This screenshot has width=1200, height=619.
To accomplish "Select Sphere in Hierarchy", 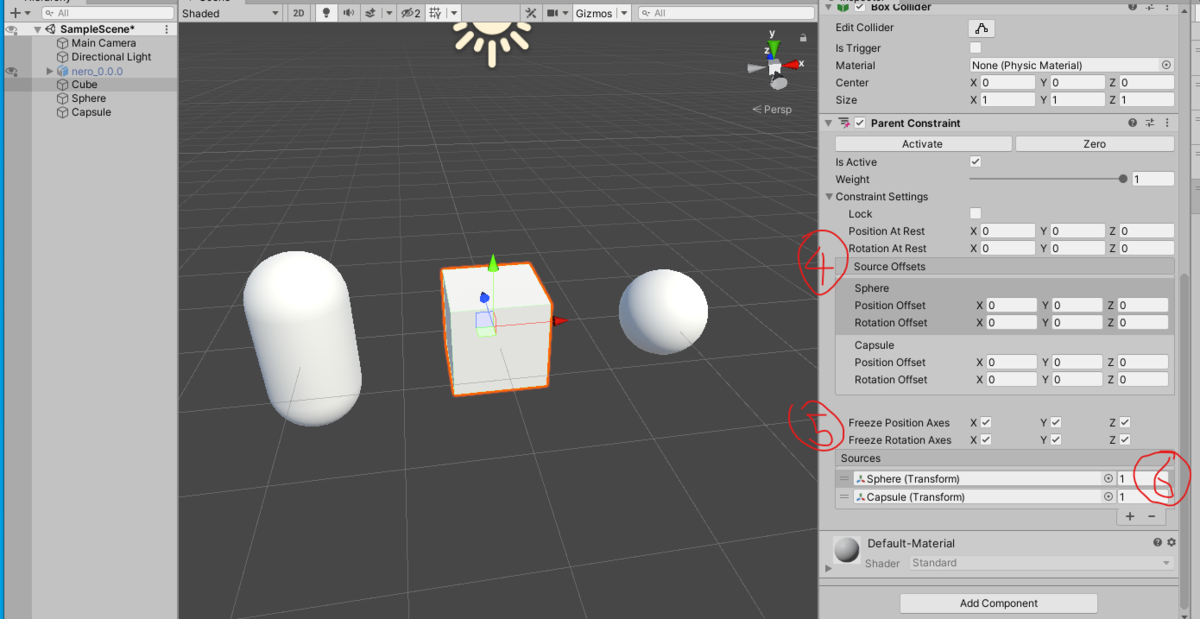I will point(88,98).
